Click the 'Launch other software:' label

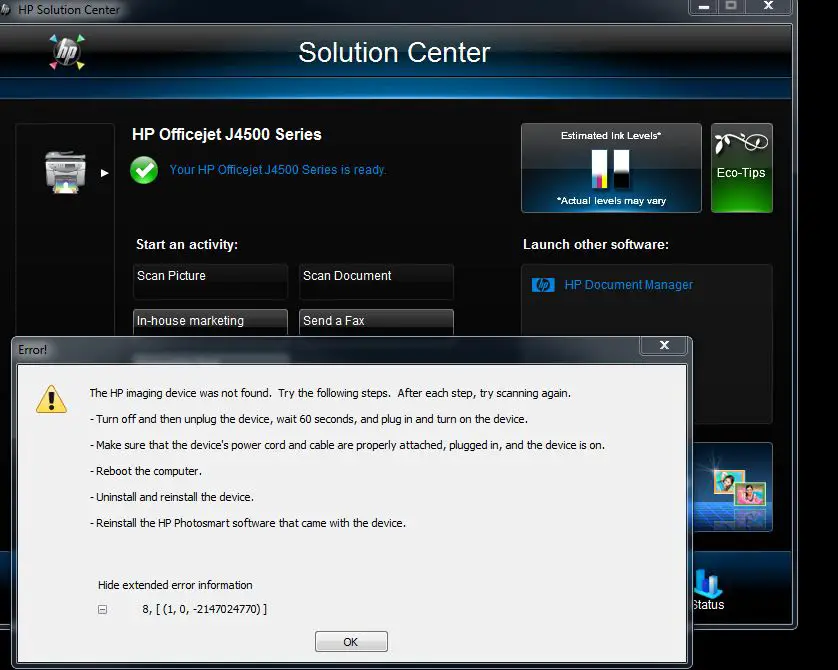click(596, 245)
